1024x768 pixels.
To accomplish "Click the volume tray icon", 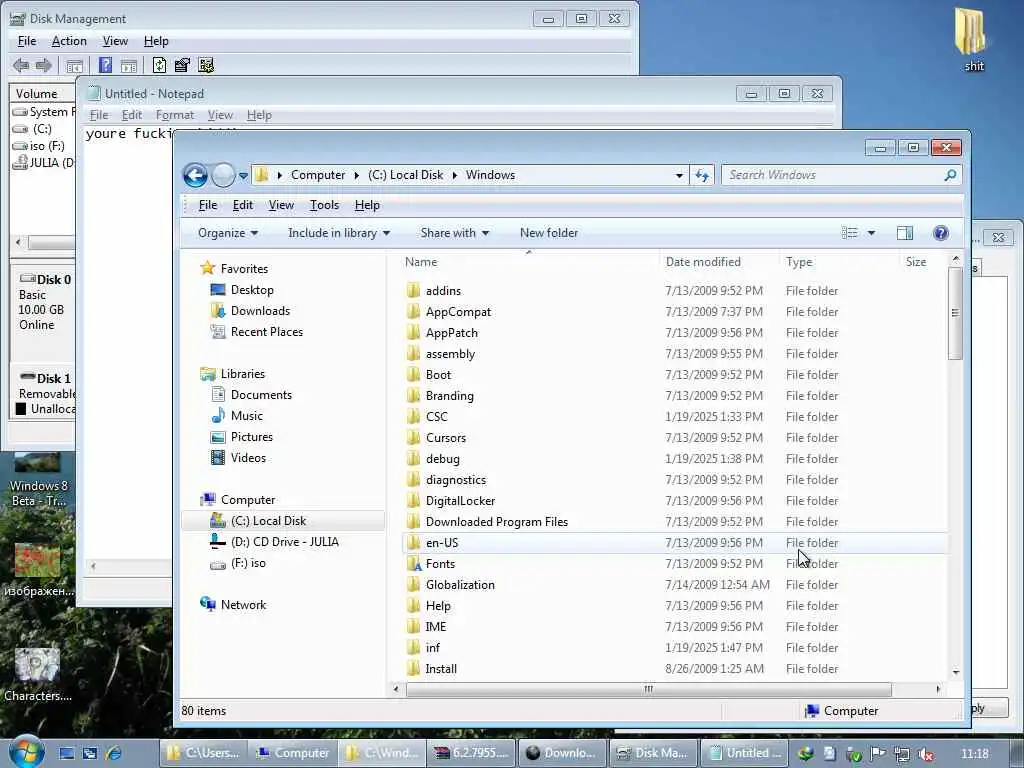I will coord(925,754).
